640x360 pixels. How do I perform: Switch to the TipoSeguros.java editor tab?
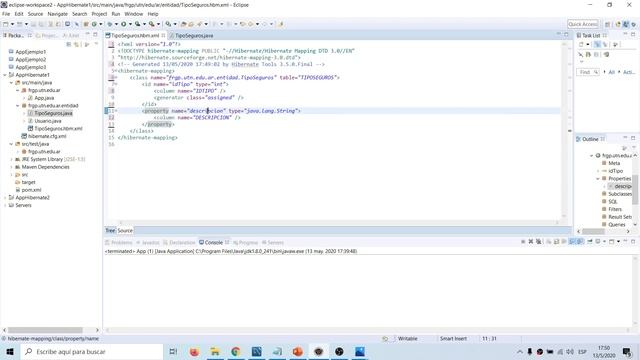[191, 36]
